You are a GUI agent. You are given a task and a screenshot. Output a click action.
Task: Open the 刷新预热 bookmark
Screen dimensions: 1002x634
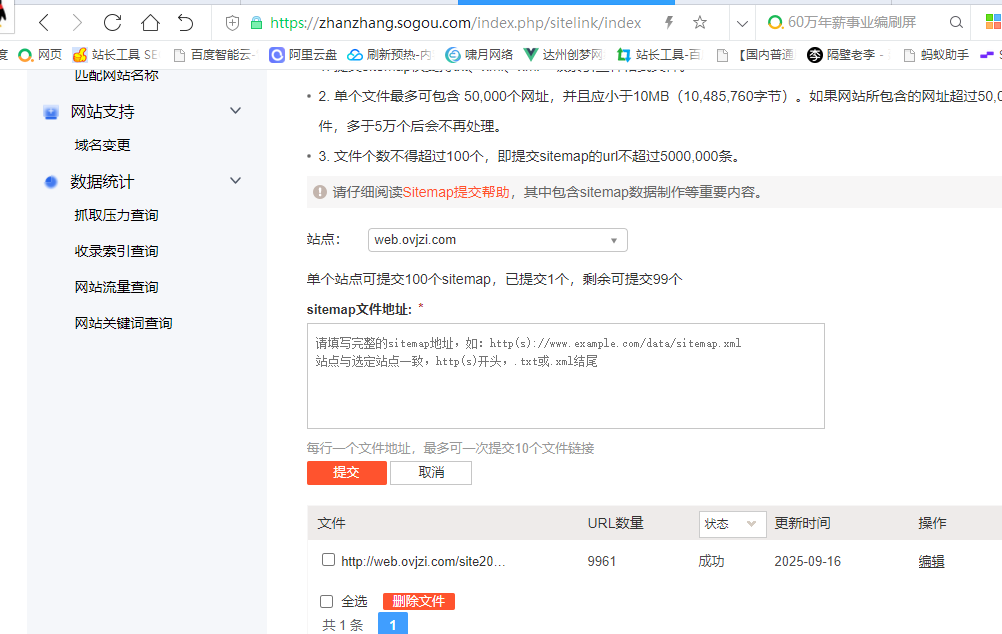pos(390,55)
